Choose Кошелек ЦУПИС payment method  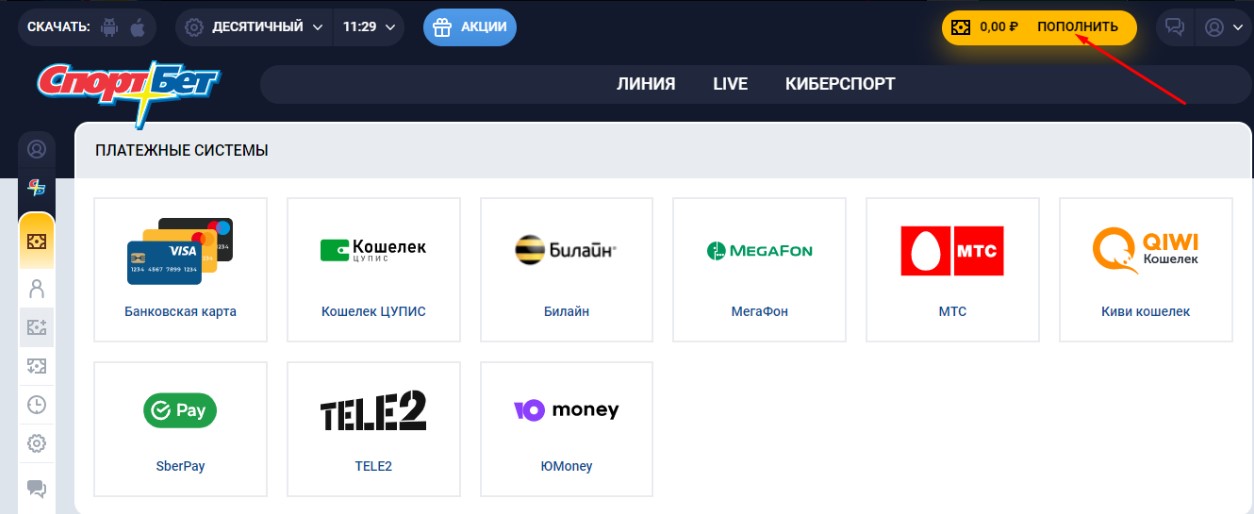tap(374, 270)
